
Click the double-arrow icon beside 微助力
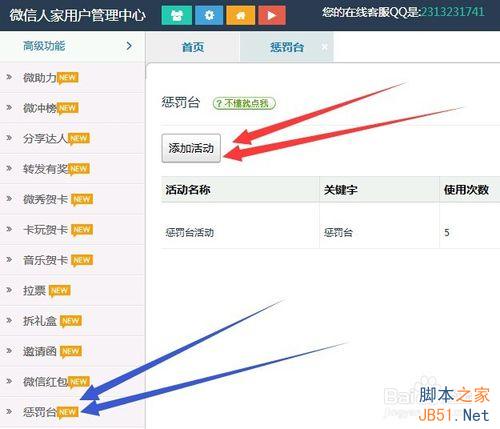[9, 77]
